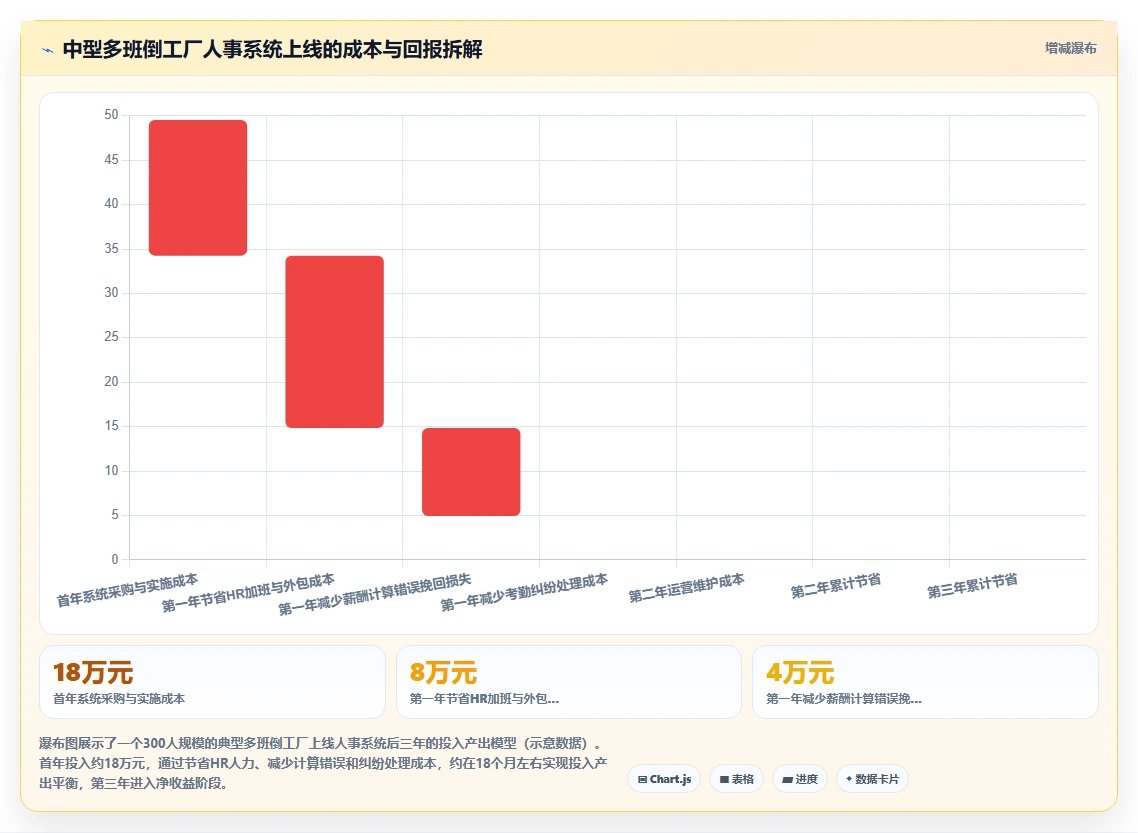Click the x-axis label 第一年减少薪酬计算错误挽回损失
Image resolution: width=1138 pixels, height=833 pixels.
tap(374, 594)
